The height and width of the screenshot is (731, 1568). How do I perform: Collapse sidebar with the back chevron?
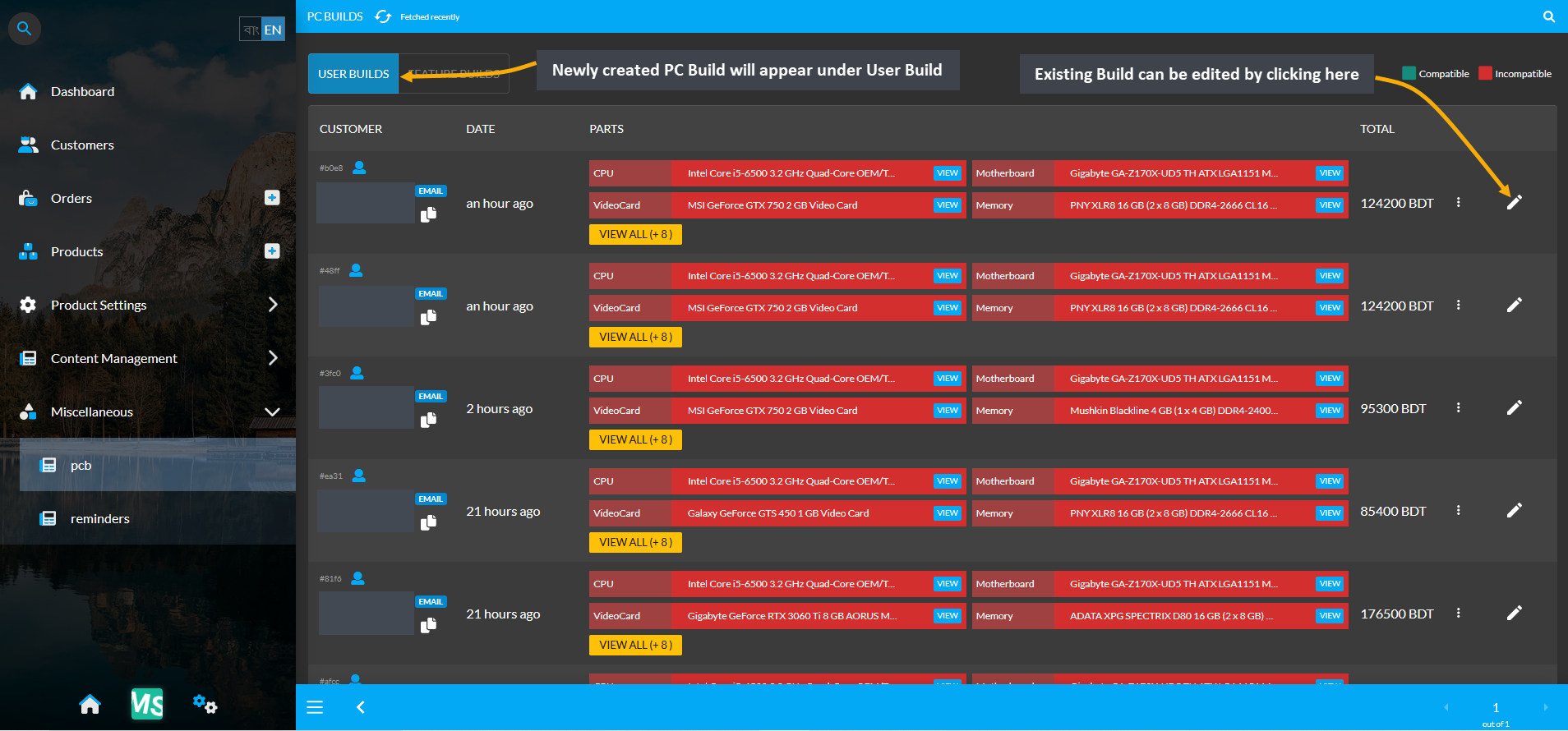(x=360, y=707)
